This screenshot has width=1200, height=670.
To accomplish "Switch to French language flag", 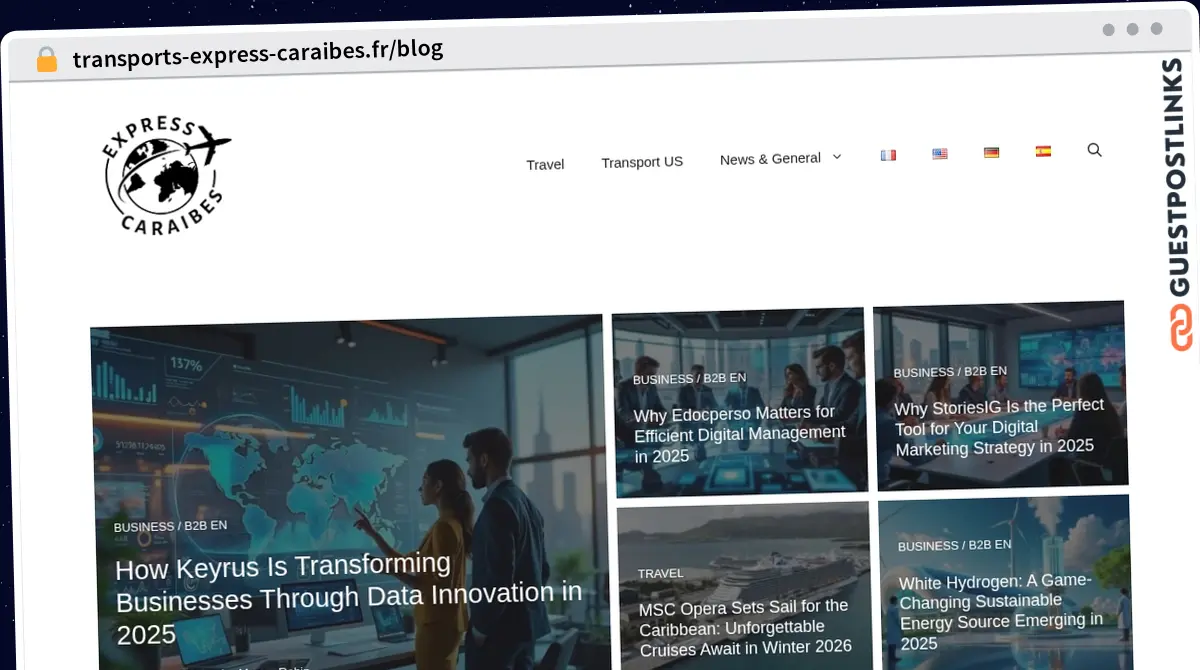I will pos(888,155).
